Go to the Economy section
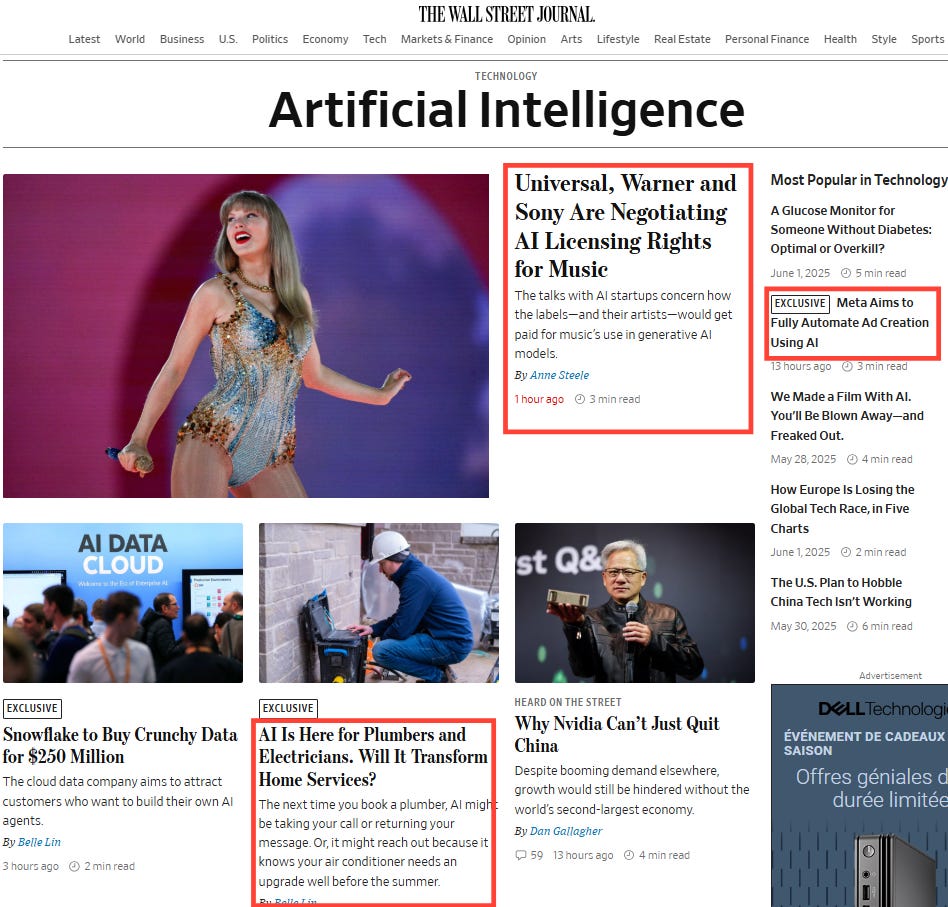 coord(325,39)
